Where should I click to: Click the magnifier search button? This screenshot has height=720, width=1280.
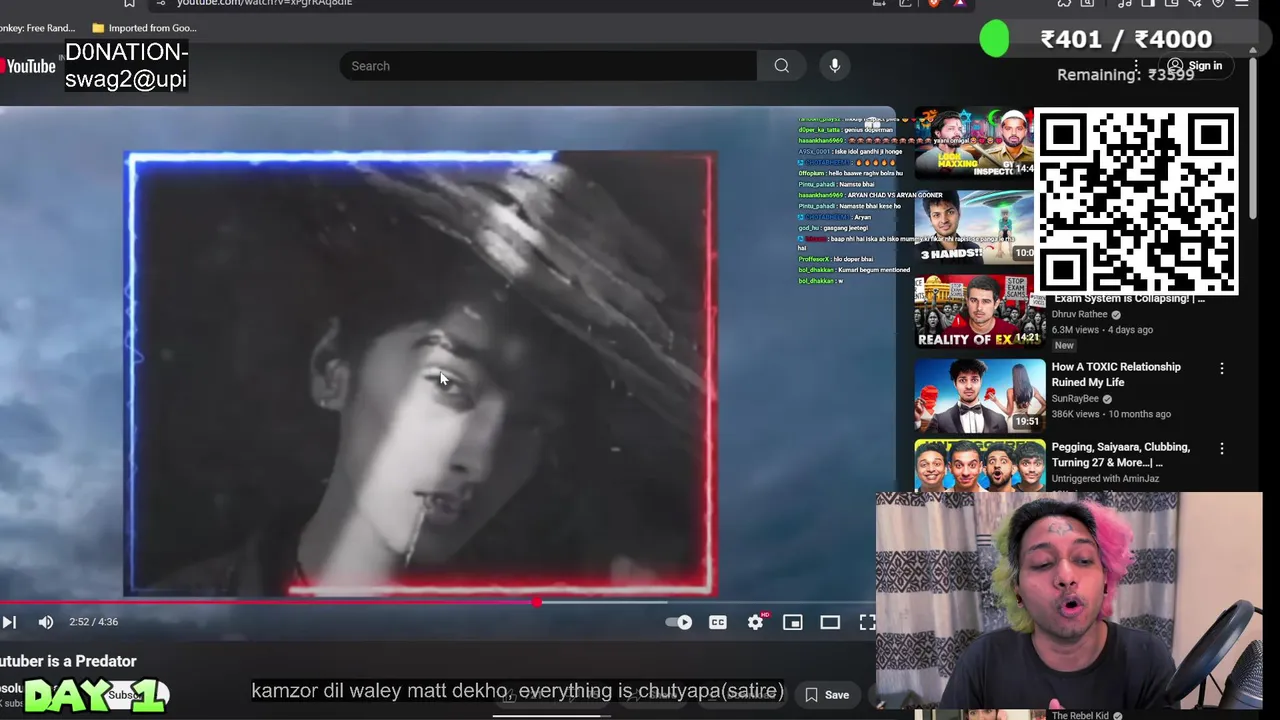tap(781, 66)
